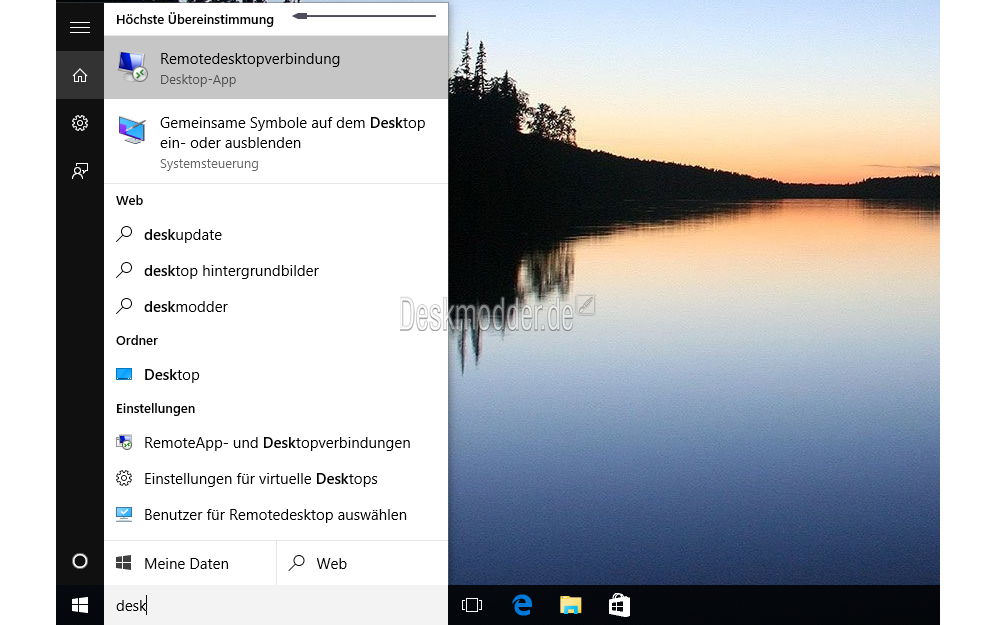993x625 pixels.
Task: Click the Web section heading
Action: pyautogui.click(x=130, y=201)
